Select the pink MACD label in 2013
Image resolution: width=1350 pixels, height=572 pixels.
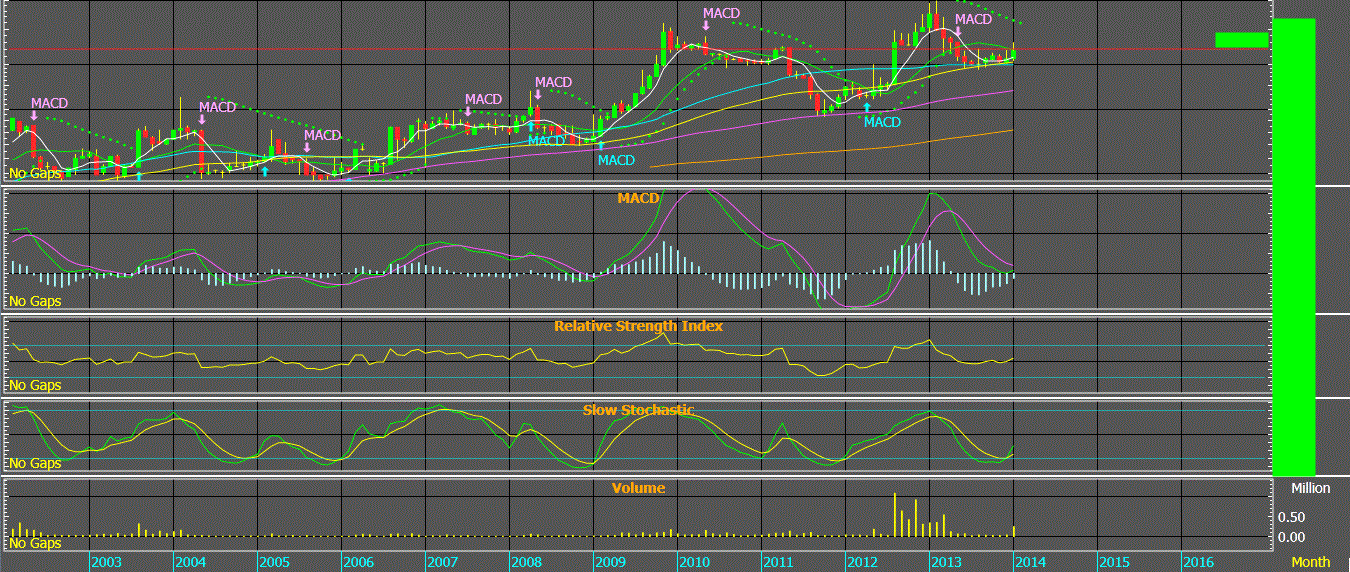974,19
